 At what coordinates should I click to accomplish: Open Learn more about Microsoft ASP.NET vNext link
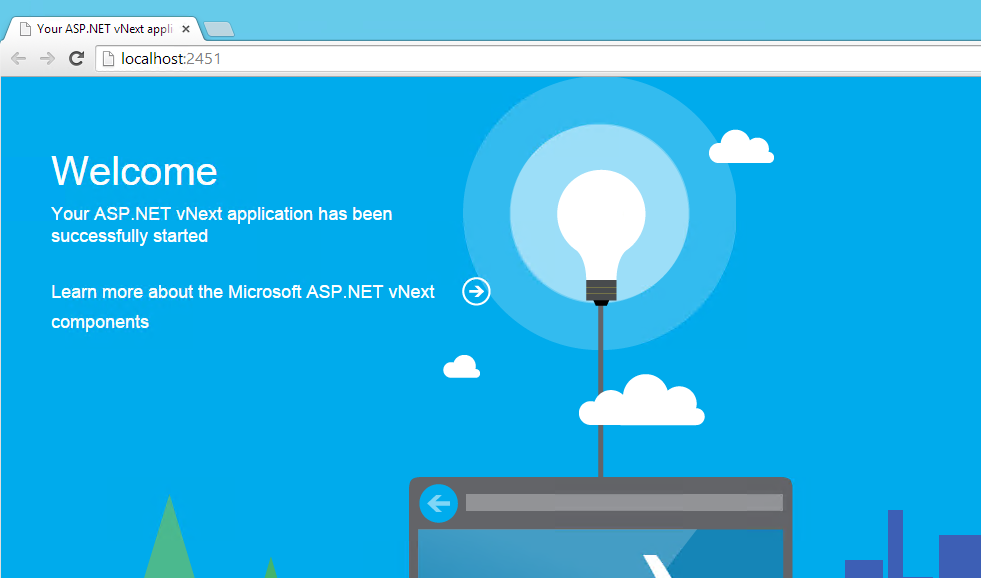point(243,307)
